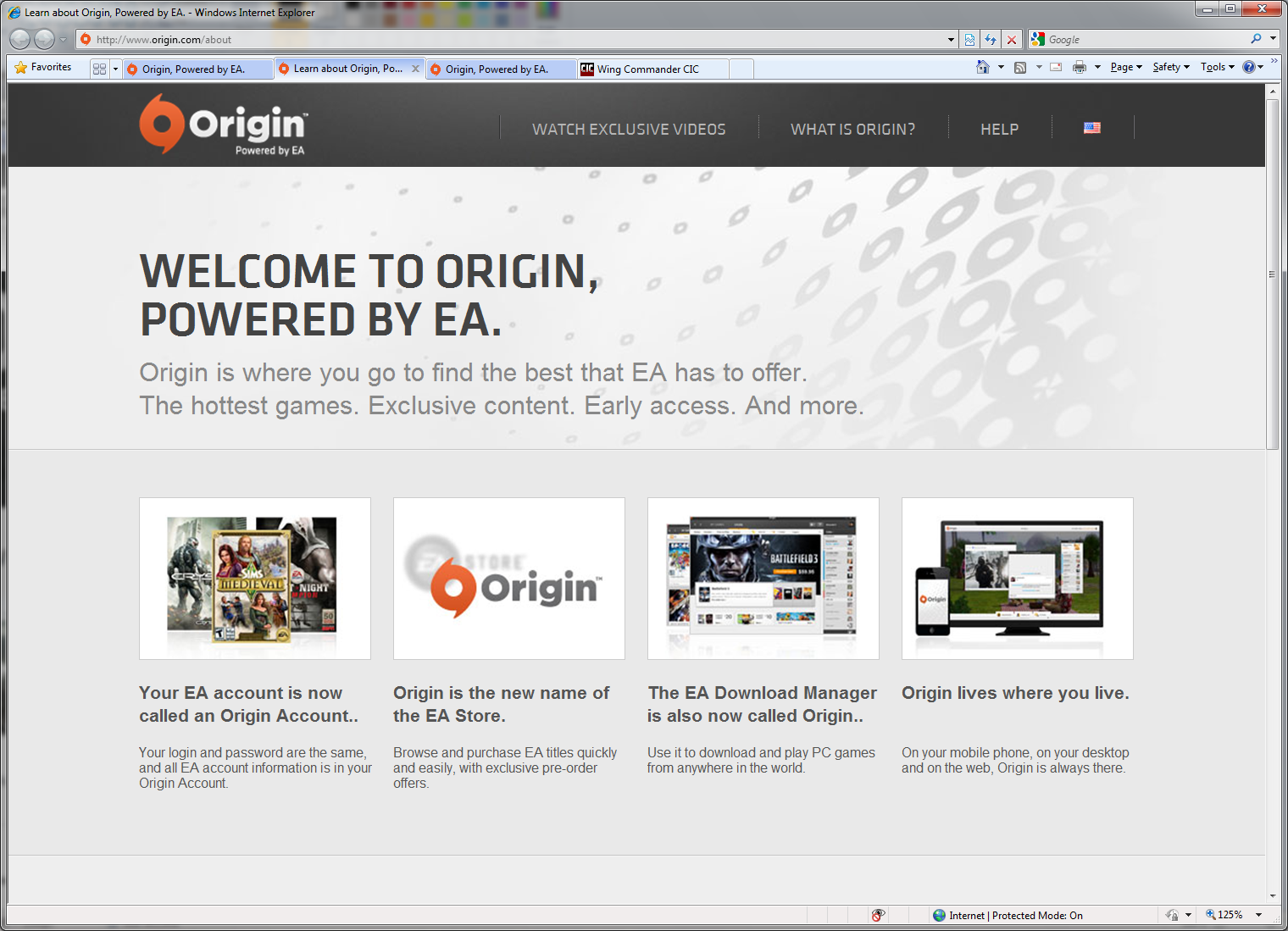Click the Refresh page icon

991,40
